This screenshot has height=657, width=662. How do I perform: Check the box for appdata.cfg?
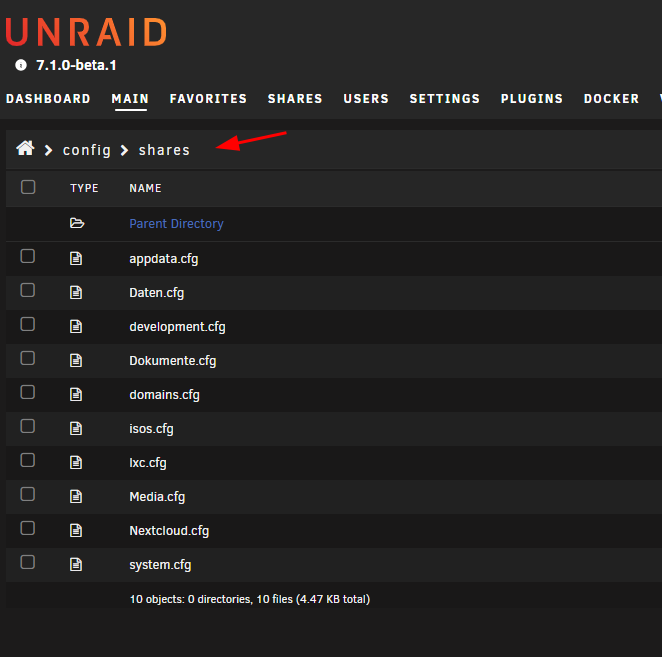(28, 256)
